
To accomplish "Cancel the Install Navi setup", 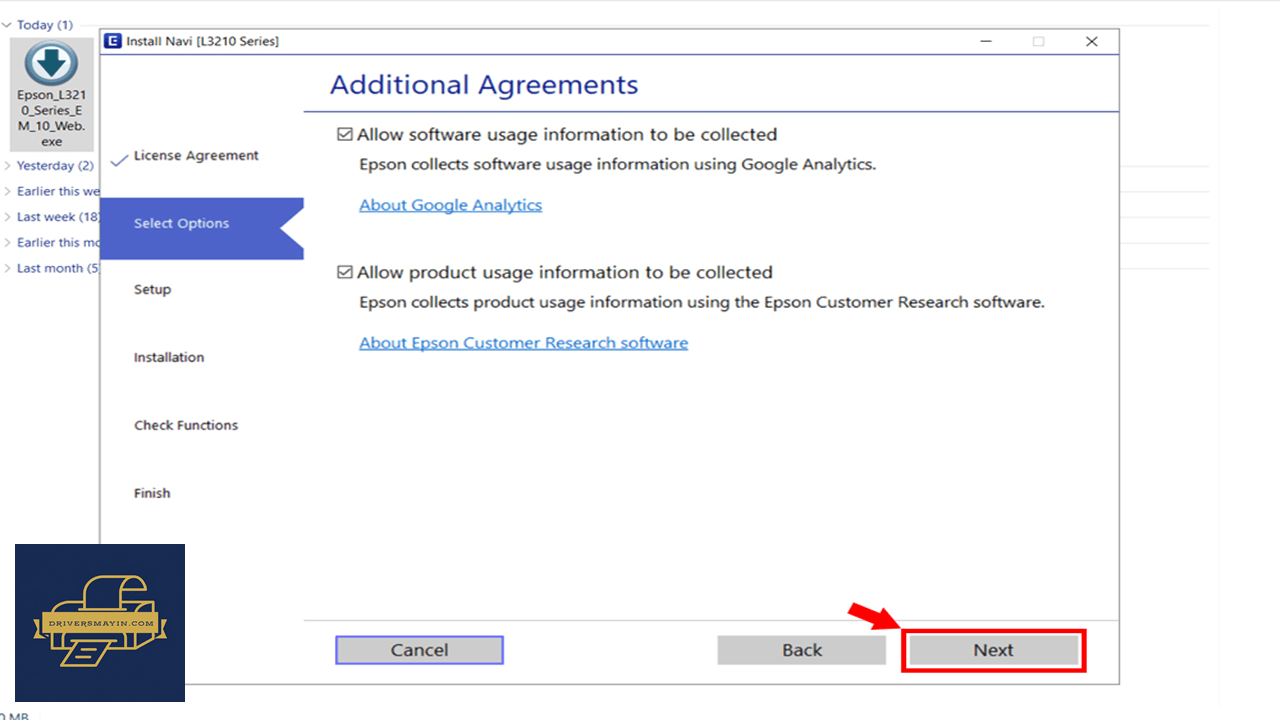I will click(x=419, y=650).
